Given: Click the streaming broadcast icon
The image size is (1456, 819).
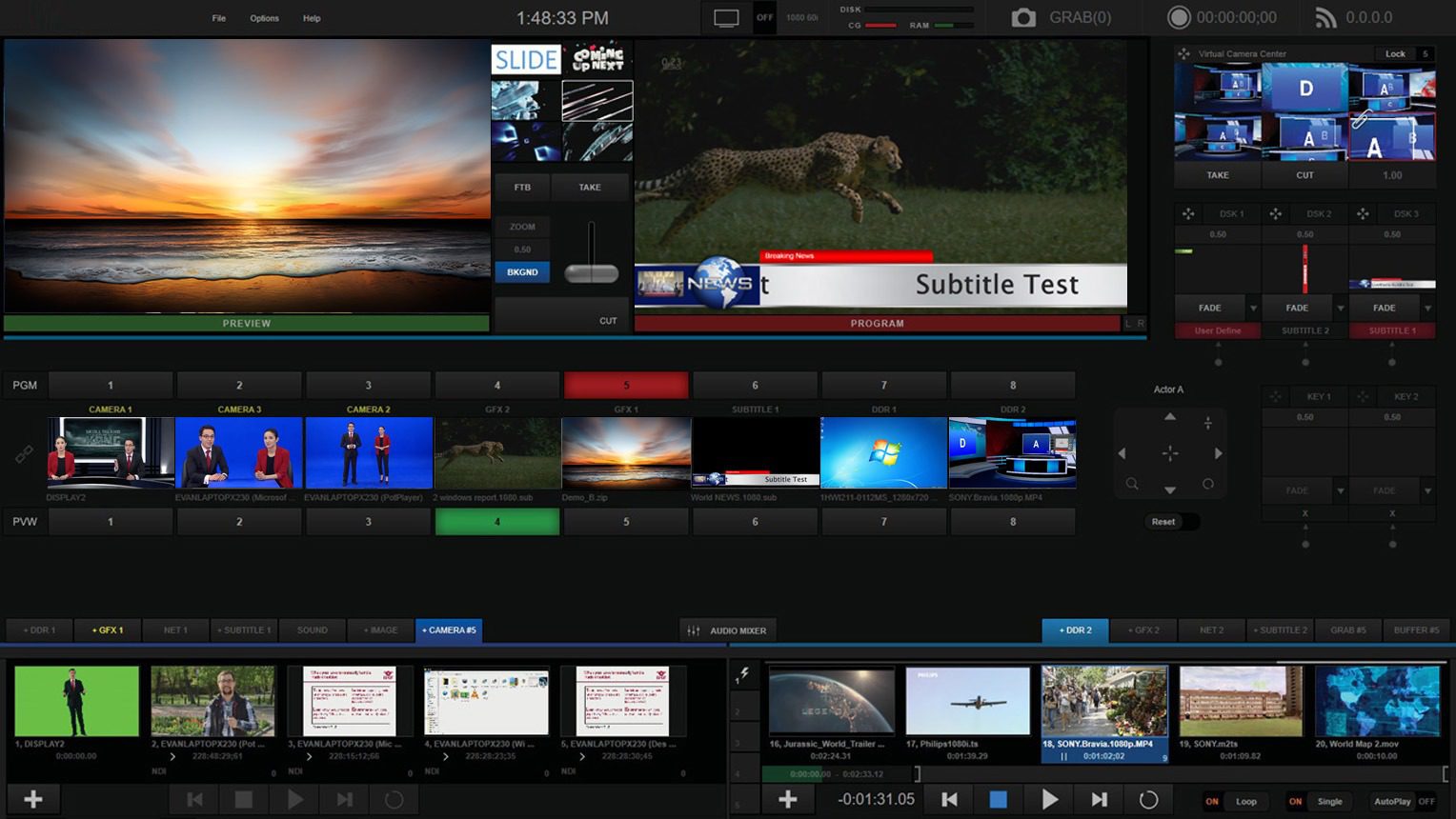Looking at the screenshot, I should [1325, 18].
